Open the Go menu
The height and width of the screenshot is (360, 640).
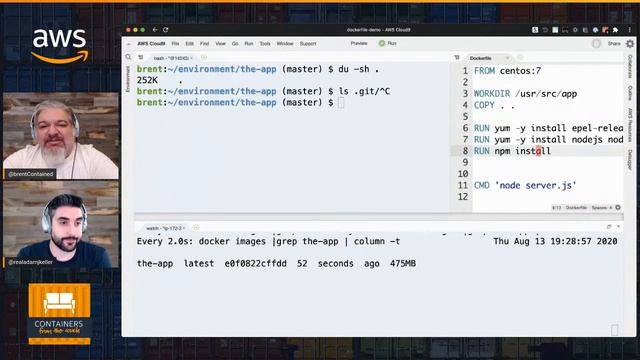click(235, 44)
